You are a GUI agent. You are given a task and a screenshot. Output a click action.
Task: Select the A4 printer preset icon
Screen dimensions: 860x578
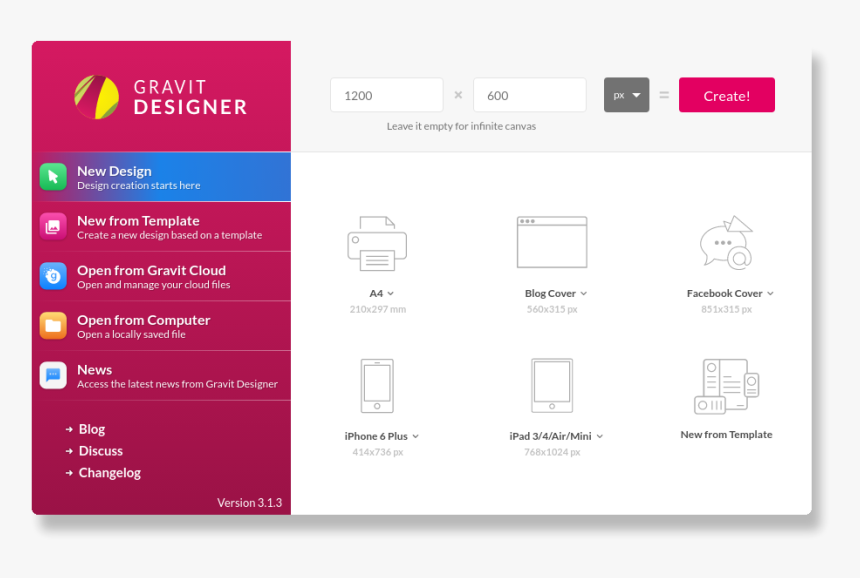(x=377, y=243)
